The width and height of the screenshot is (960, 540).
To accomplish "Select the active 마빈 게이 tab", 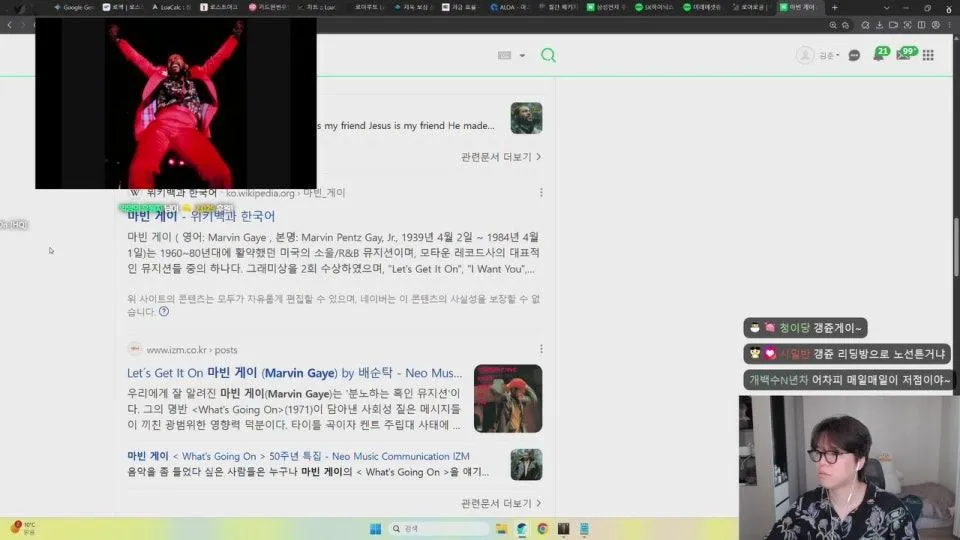I will [800, 7].
